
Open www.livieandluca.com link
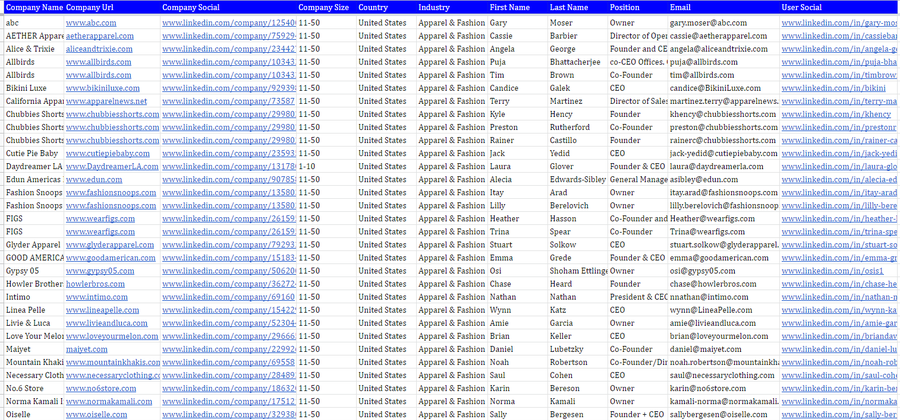click(x=106, y=324)
